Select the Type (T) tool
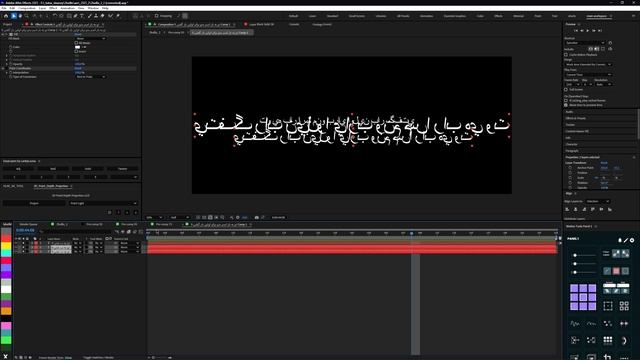The image size is (640, 360). (82, 16)
